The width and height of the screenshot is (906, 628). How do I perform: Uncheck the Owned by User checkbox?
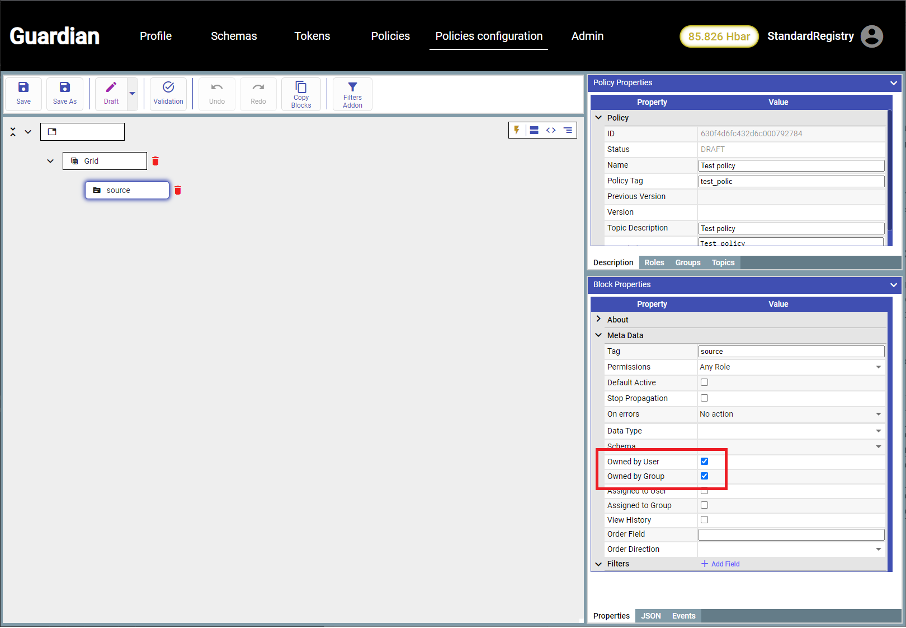(704, 461)
